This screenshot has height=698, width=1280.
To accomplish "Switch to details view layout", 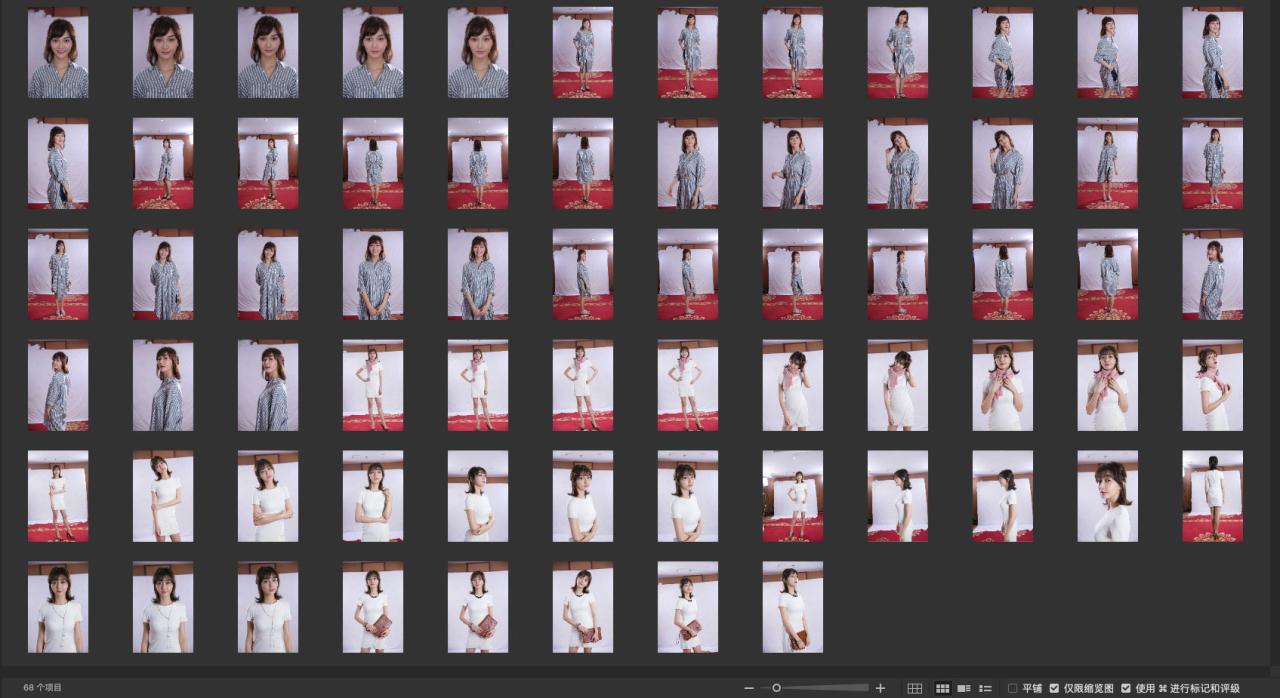I will coord(964,688).
